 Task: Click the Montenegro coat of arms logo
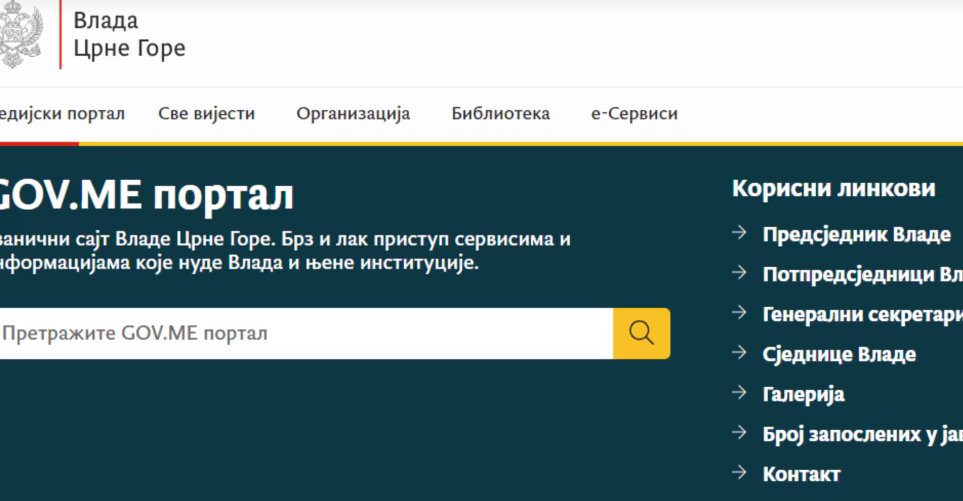tap(20, 35)
